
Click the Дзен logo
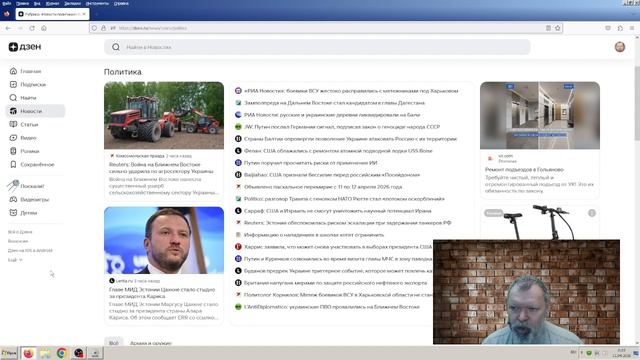pyautogui.click(x=25, y=47)
